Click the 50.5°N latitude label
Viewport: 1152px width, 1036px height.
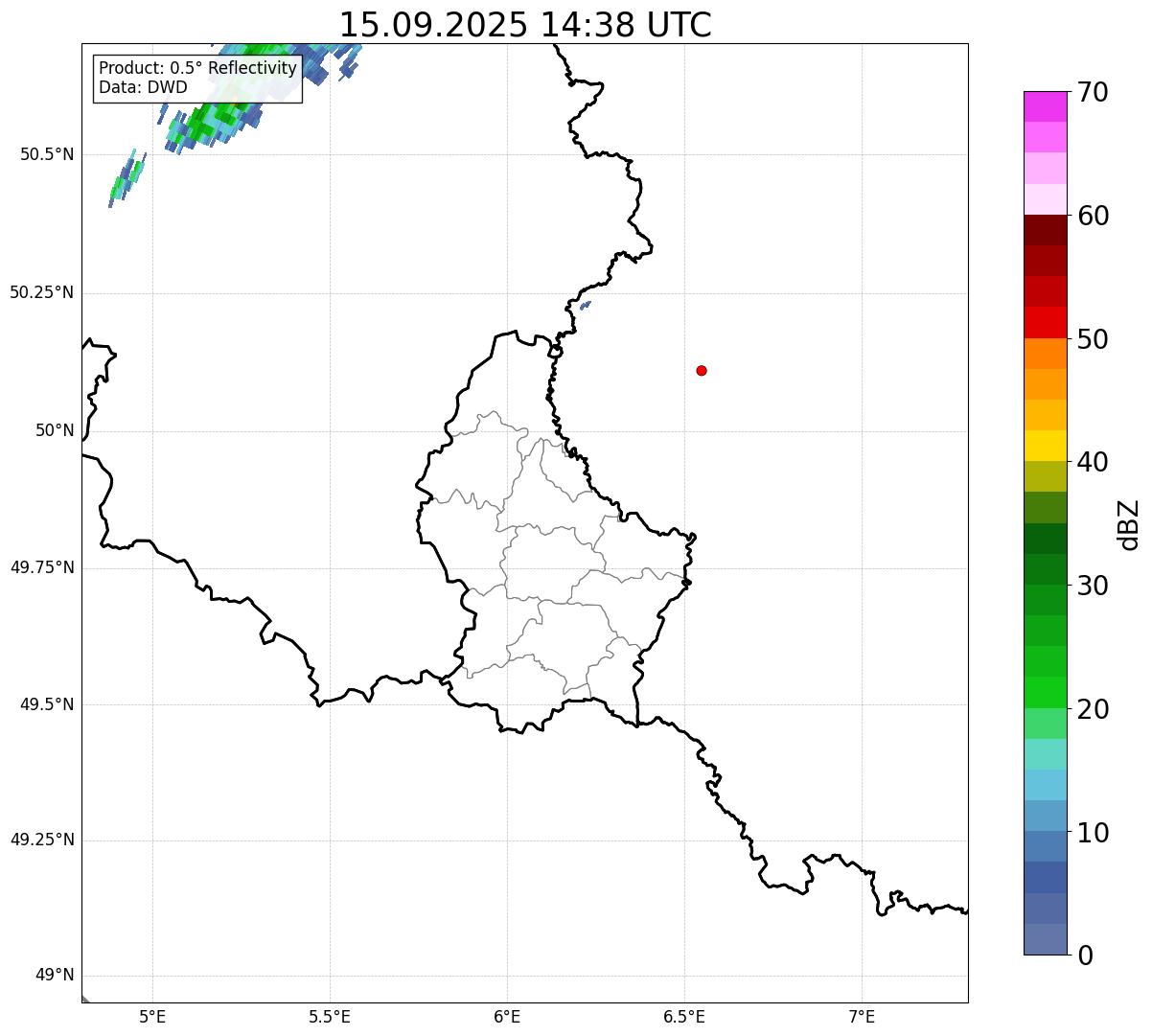point(47,155)
